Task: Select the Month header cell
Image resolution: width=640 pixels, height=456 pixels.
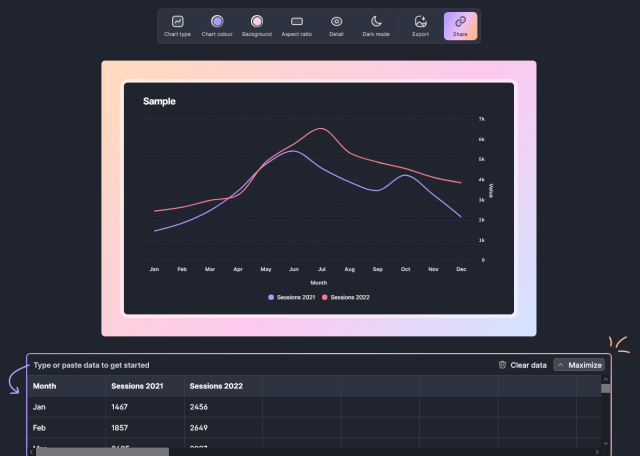Action: point(67,386)
